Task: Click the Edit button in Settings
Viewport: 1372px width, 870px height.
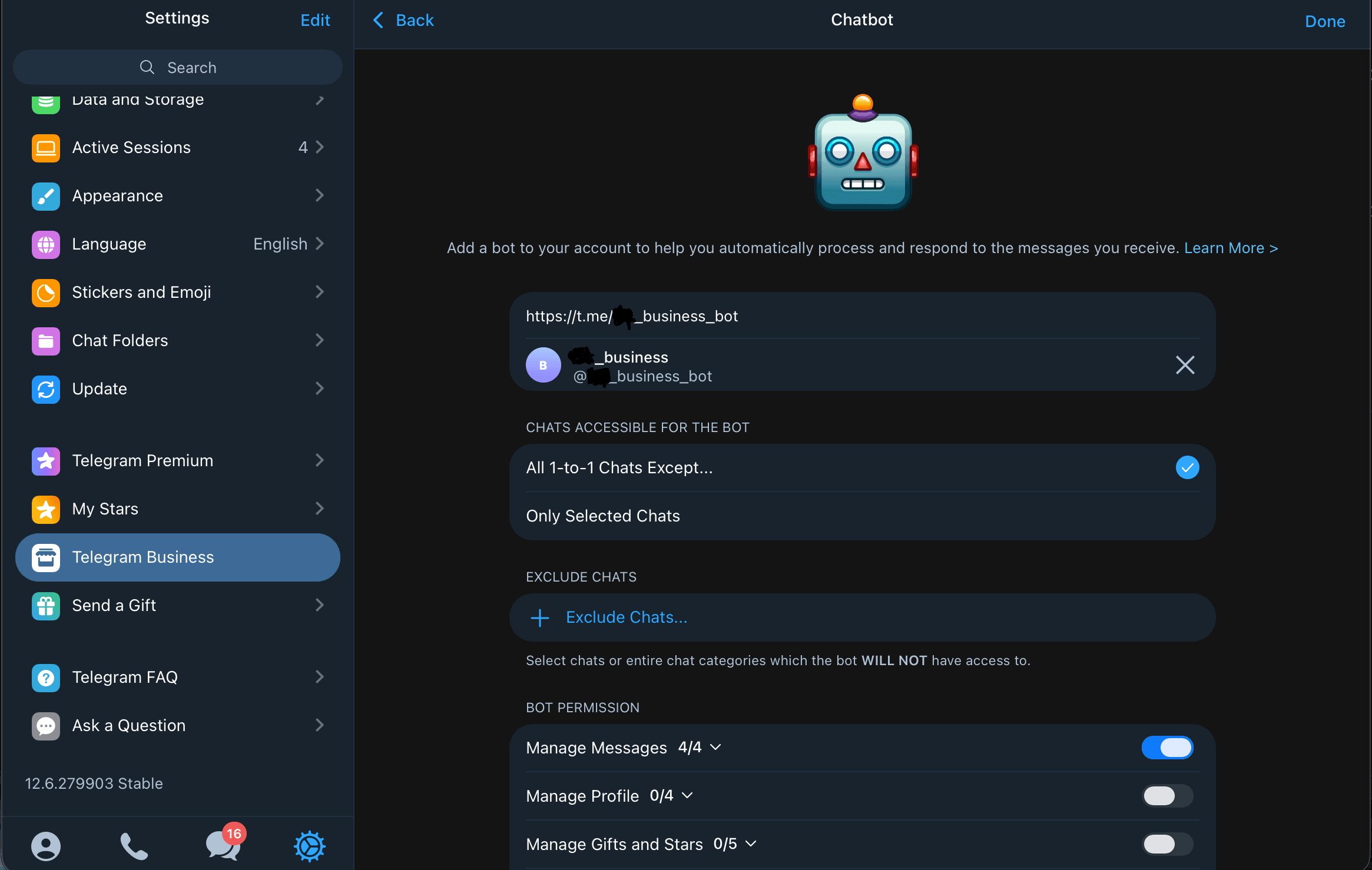Action: (x=315, y=21)
